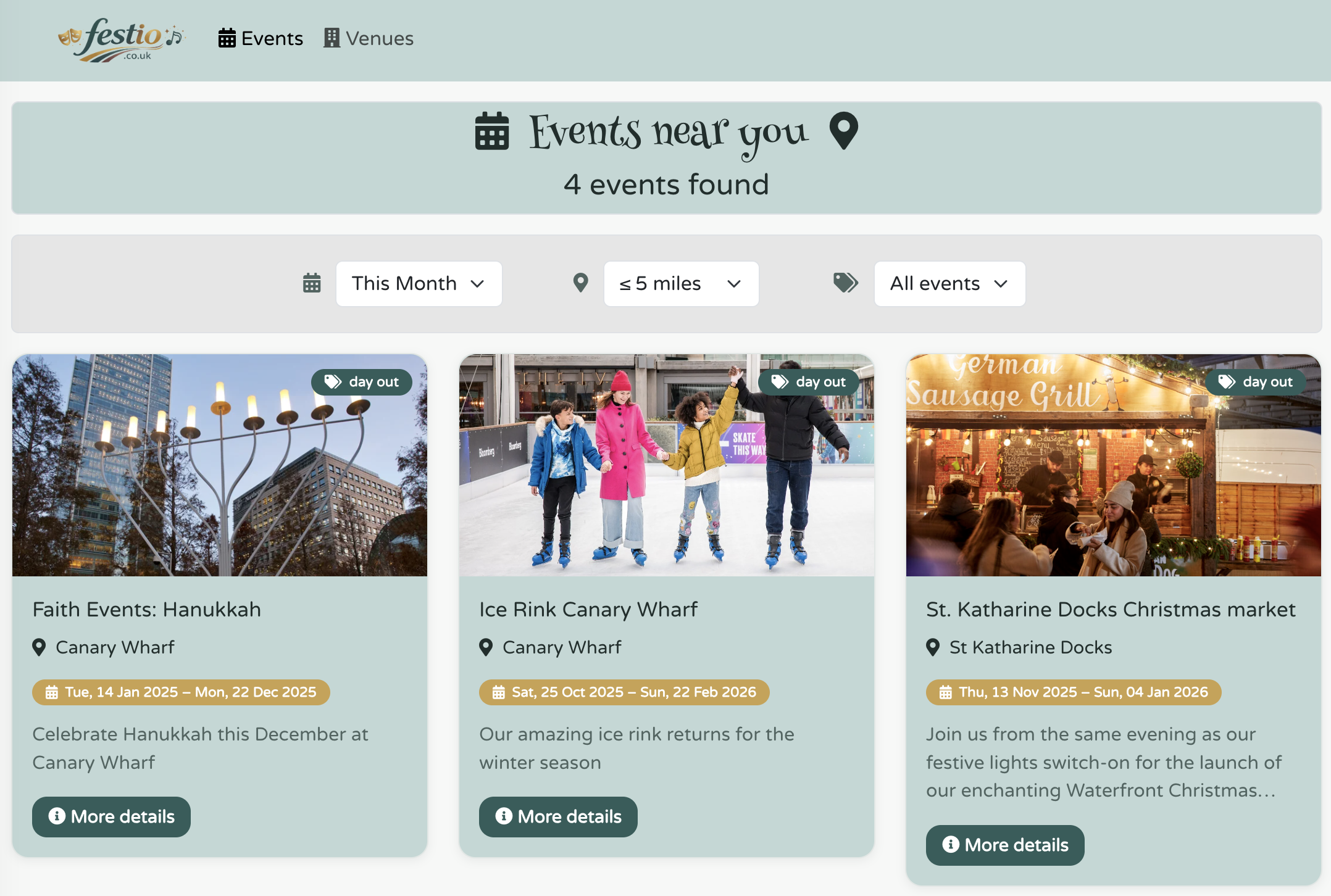Open the ≤ 5 miles distance dropdown

[x=681, y=283]
